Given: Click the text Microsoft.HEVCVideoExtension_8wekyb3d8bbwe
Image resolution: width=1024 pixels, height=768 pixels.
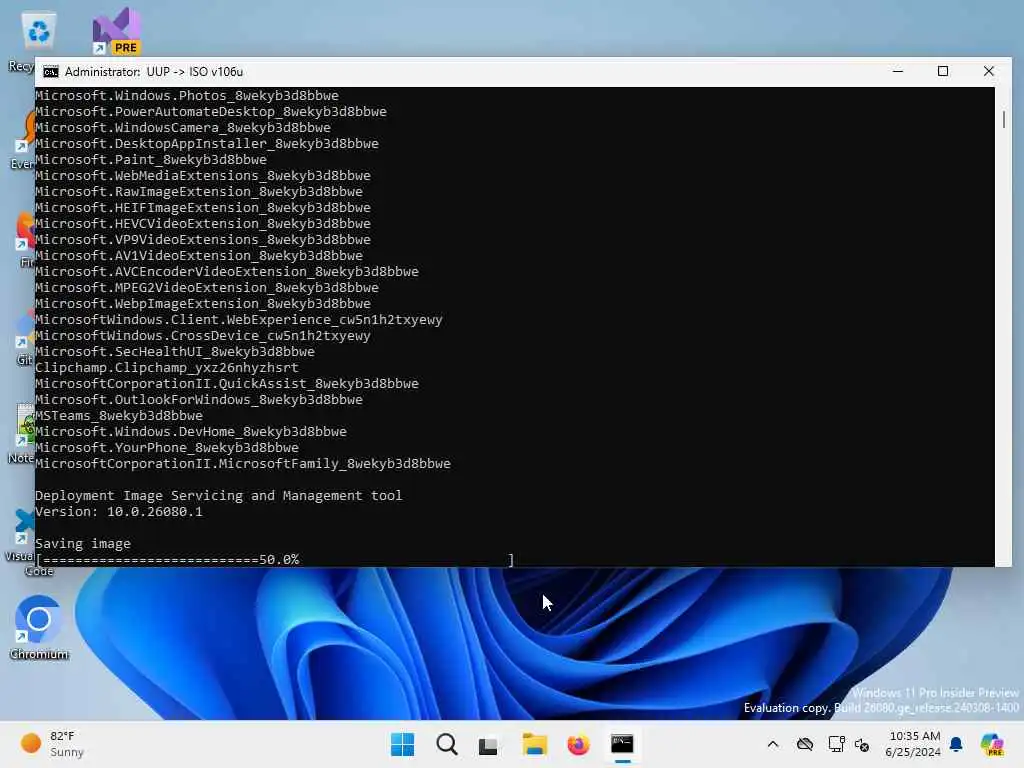Looking at the screenshot, I should [x=203, y=224].
